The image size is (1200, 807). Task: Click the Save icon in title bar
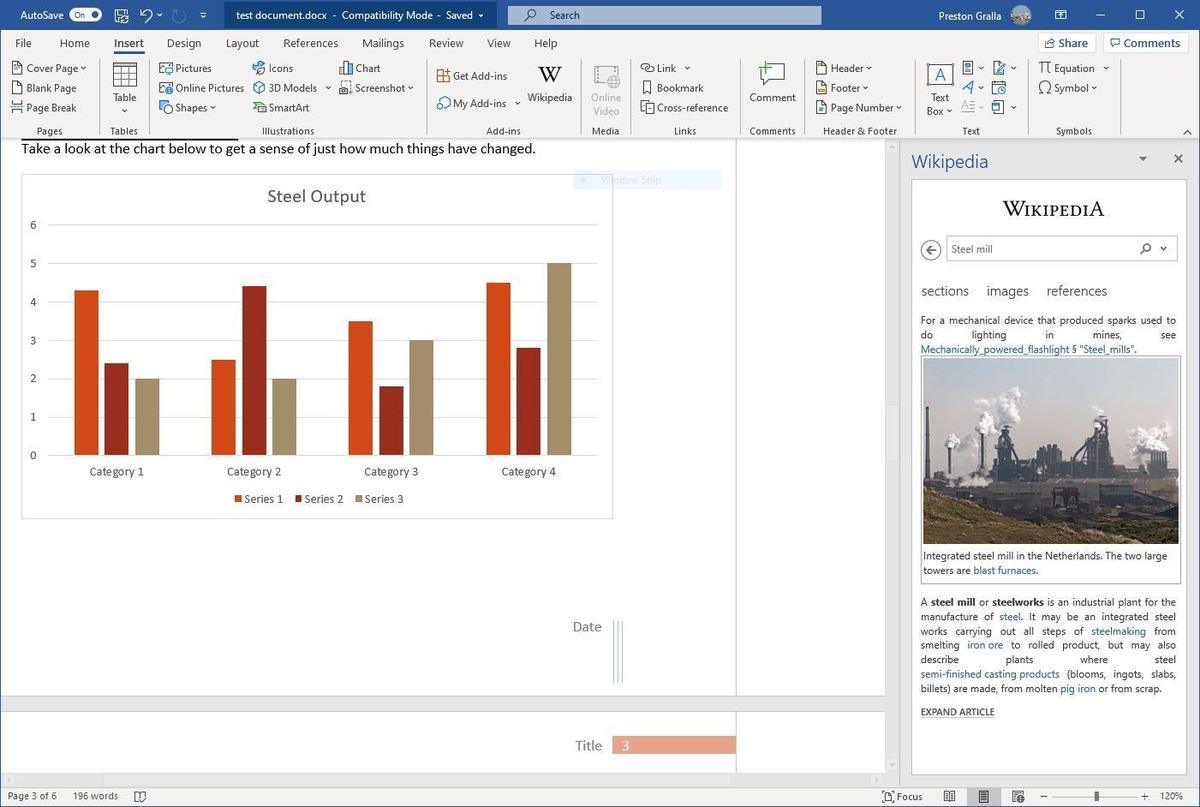[x=121, y=15]
